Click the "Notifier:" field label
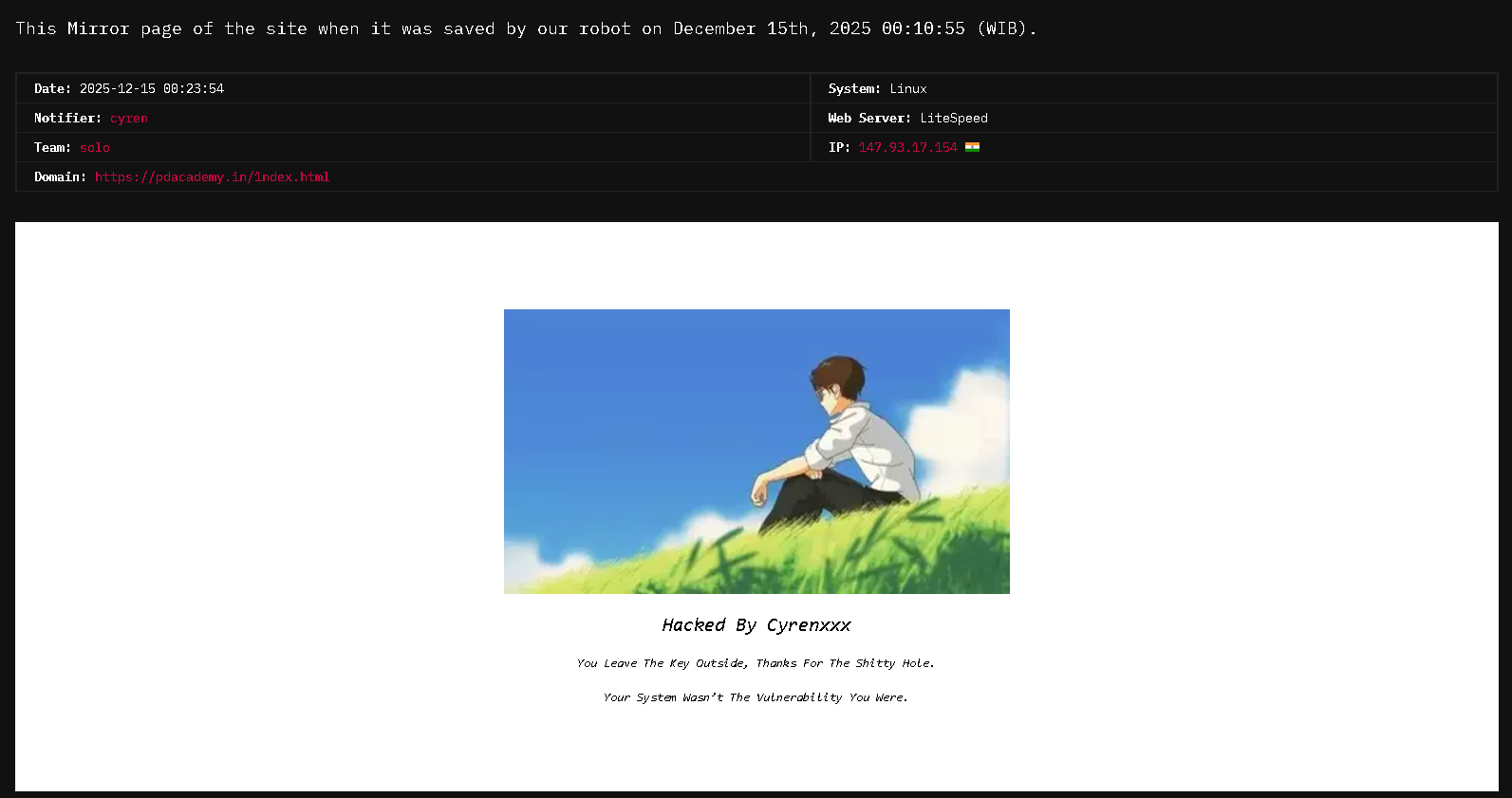Screen dimensions: 1512x798 67,119
